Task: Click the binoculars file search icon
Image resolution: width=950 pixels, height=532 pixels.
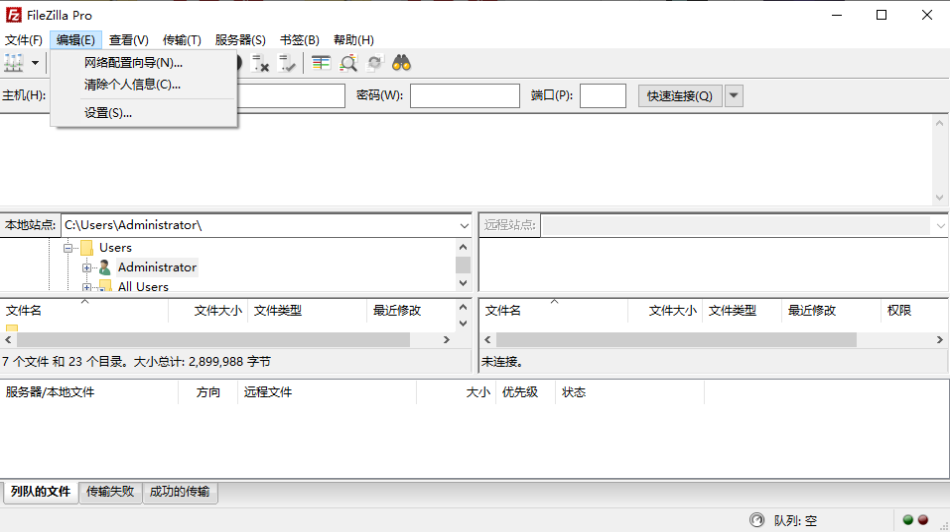Action: tap(401, 63)
